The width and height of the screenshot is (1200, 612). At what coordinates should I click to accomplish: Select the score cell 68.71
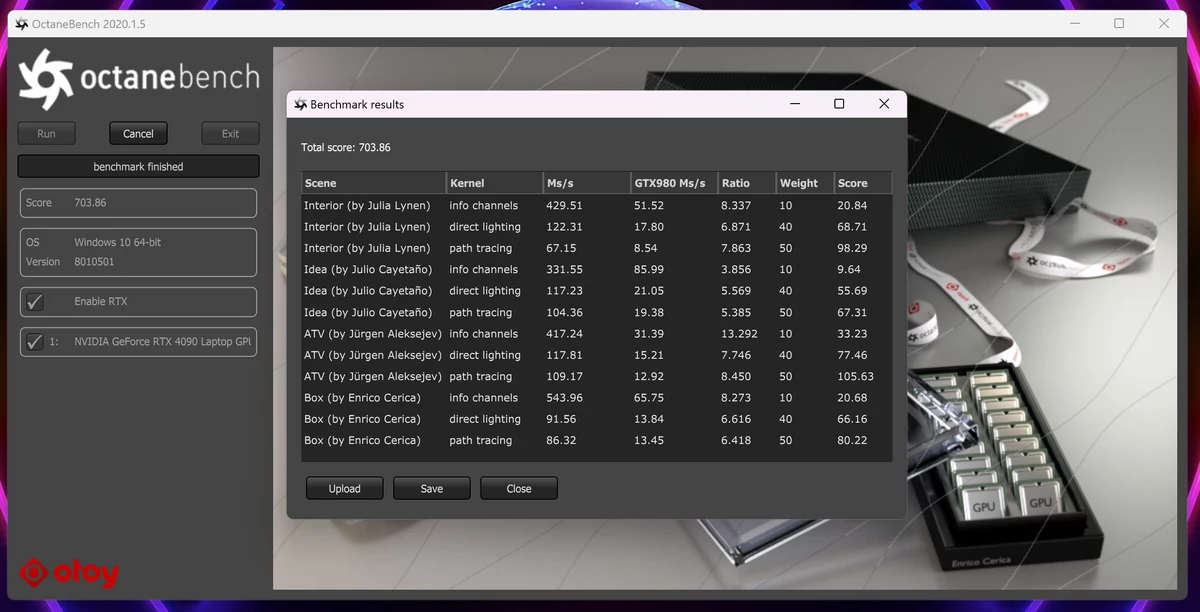click(853, 227)
